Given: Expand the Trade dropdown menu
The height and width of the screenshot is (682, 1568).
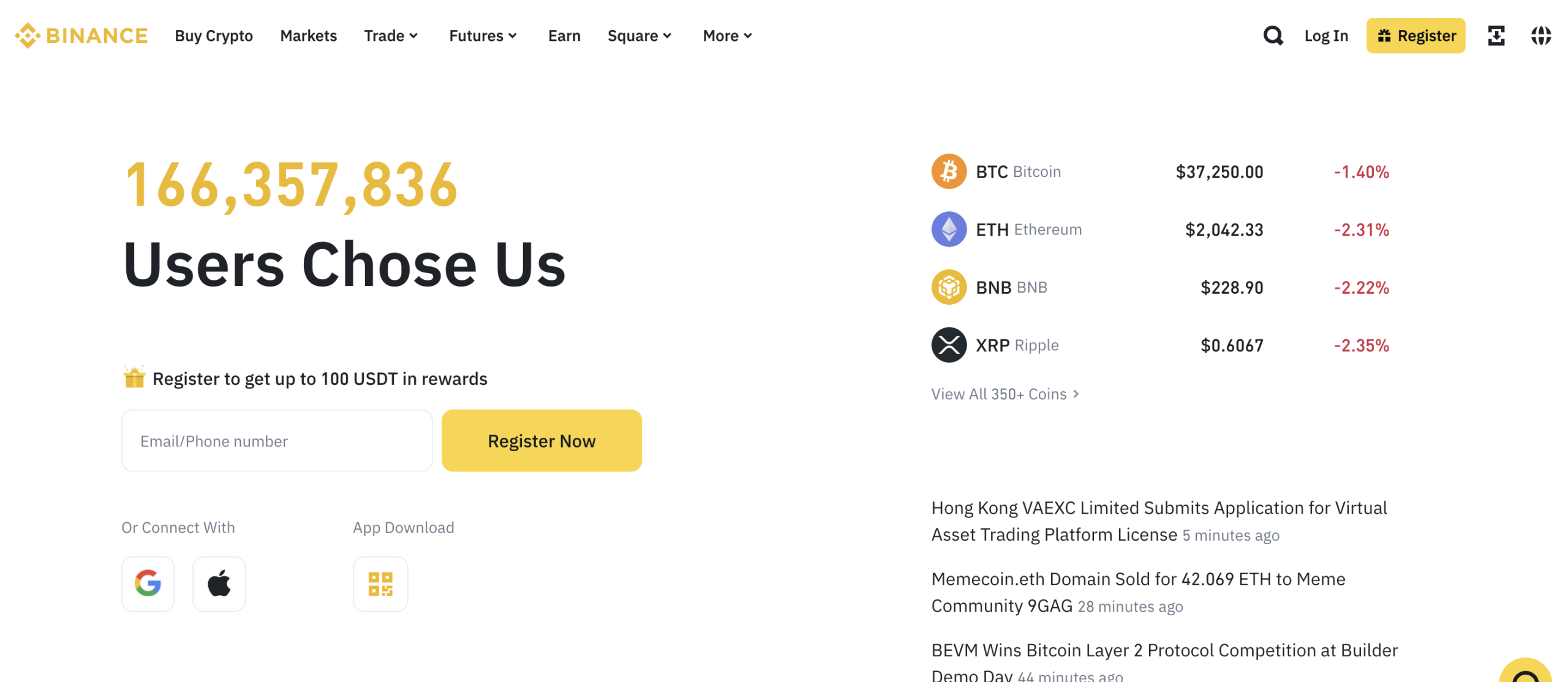Looking at the screenshot, I should point(391,36).
